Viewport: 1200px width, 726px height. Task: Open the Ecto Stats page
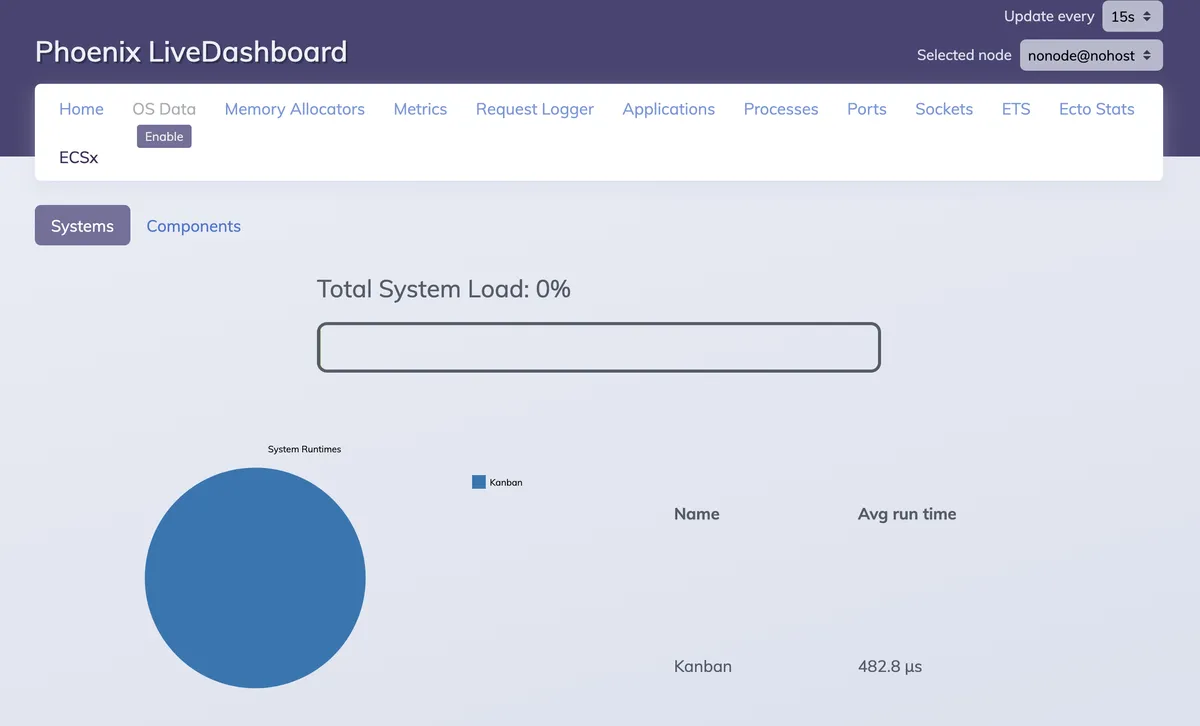tap(1096, 109)
